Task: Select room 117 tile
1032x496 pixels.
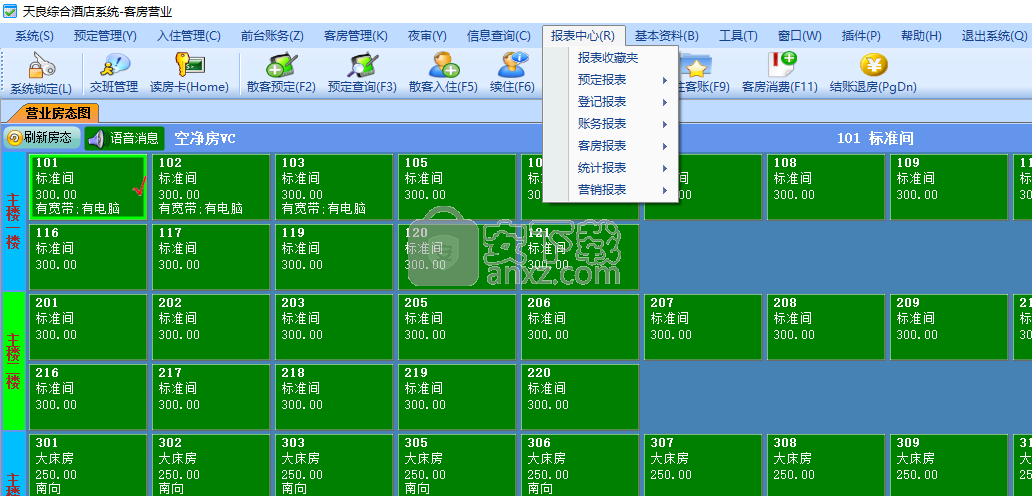Action: tap(211, 257)
